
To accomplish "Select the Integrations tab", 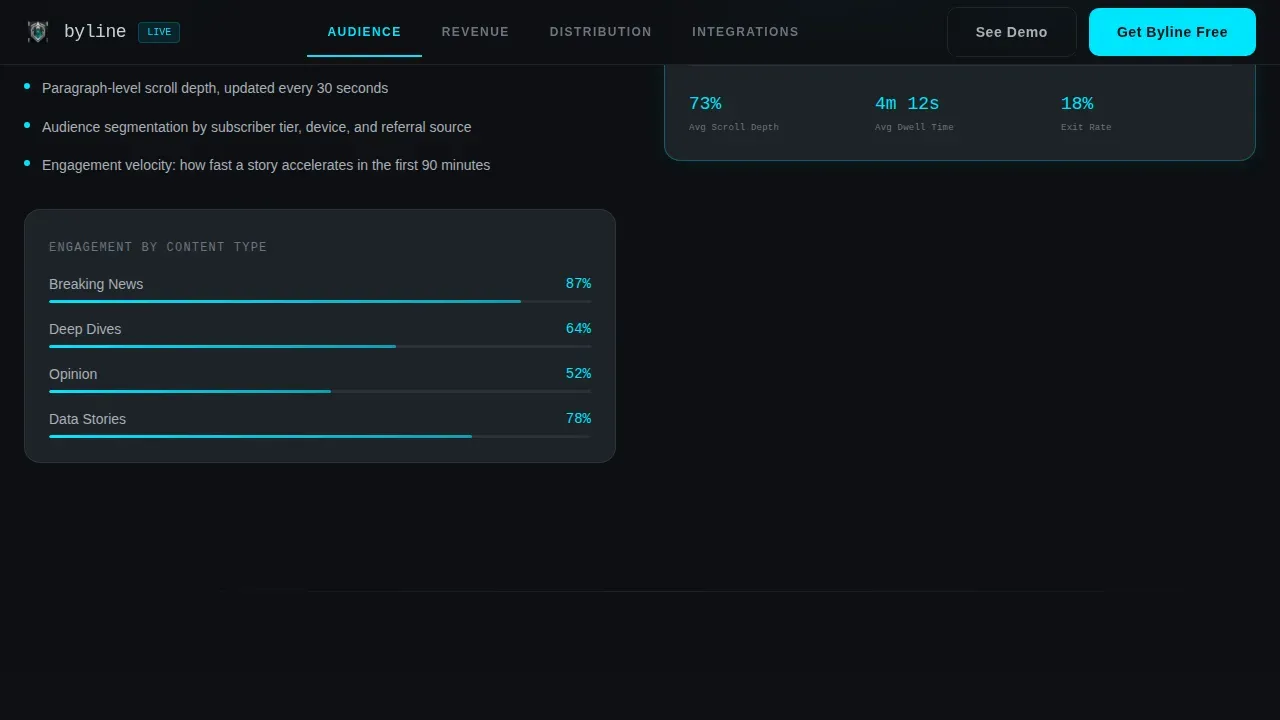I will [x=745, y=32].
